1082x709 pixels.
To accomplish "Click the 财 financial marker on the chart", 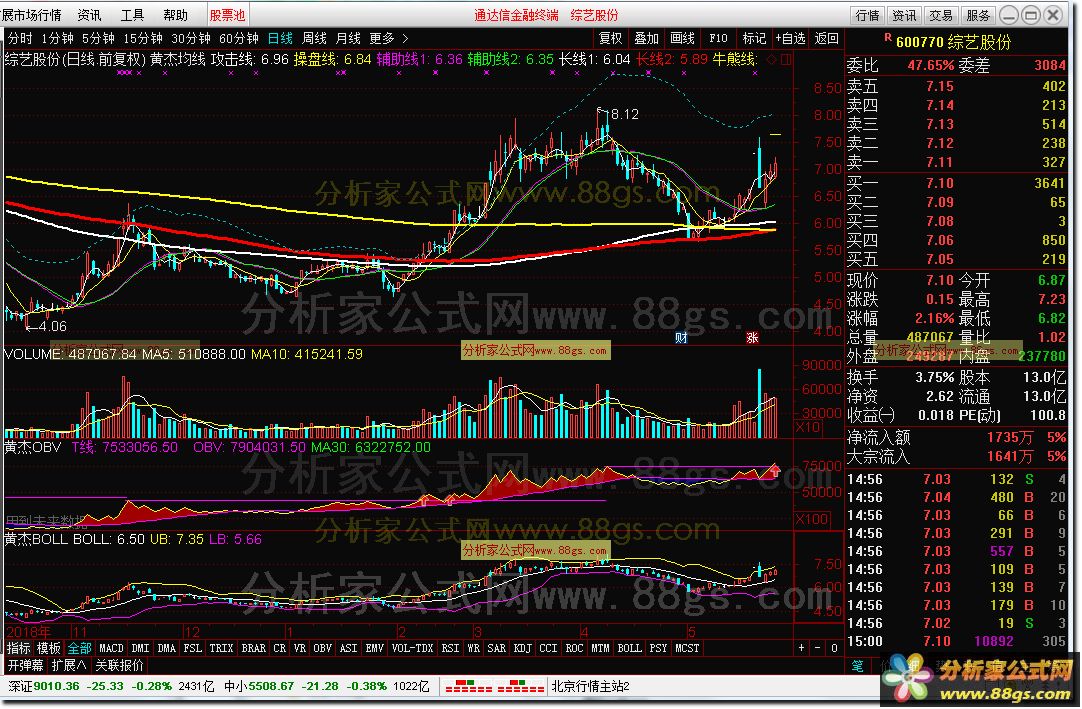I will pyautogui.click(x=680, y=338).
